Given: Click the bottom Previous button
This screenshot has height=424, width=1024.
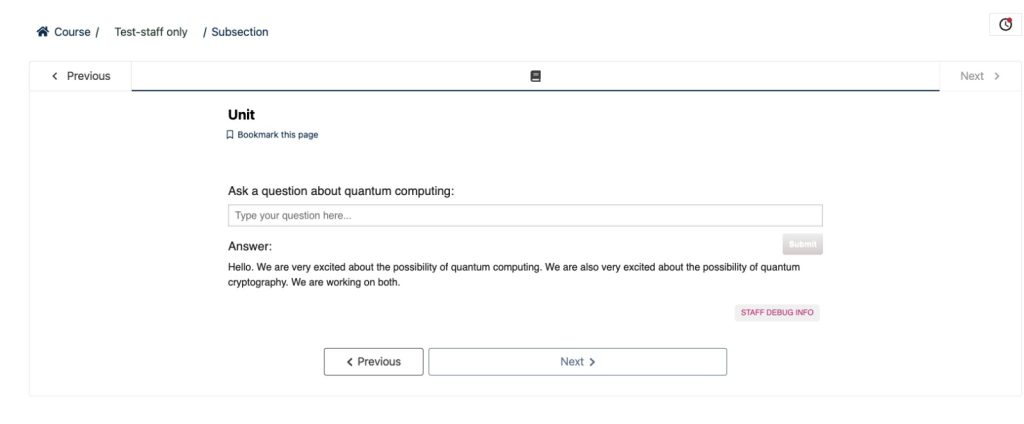Looking at the screenshot, I should click(x=373, y=362).
